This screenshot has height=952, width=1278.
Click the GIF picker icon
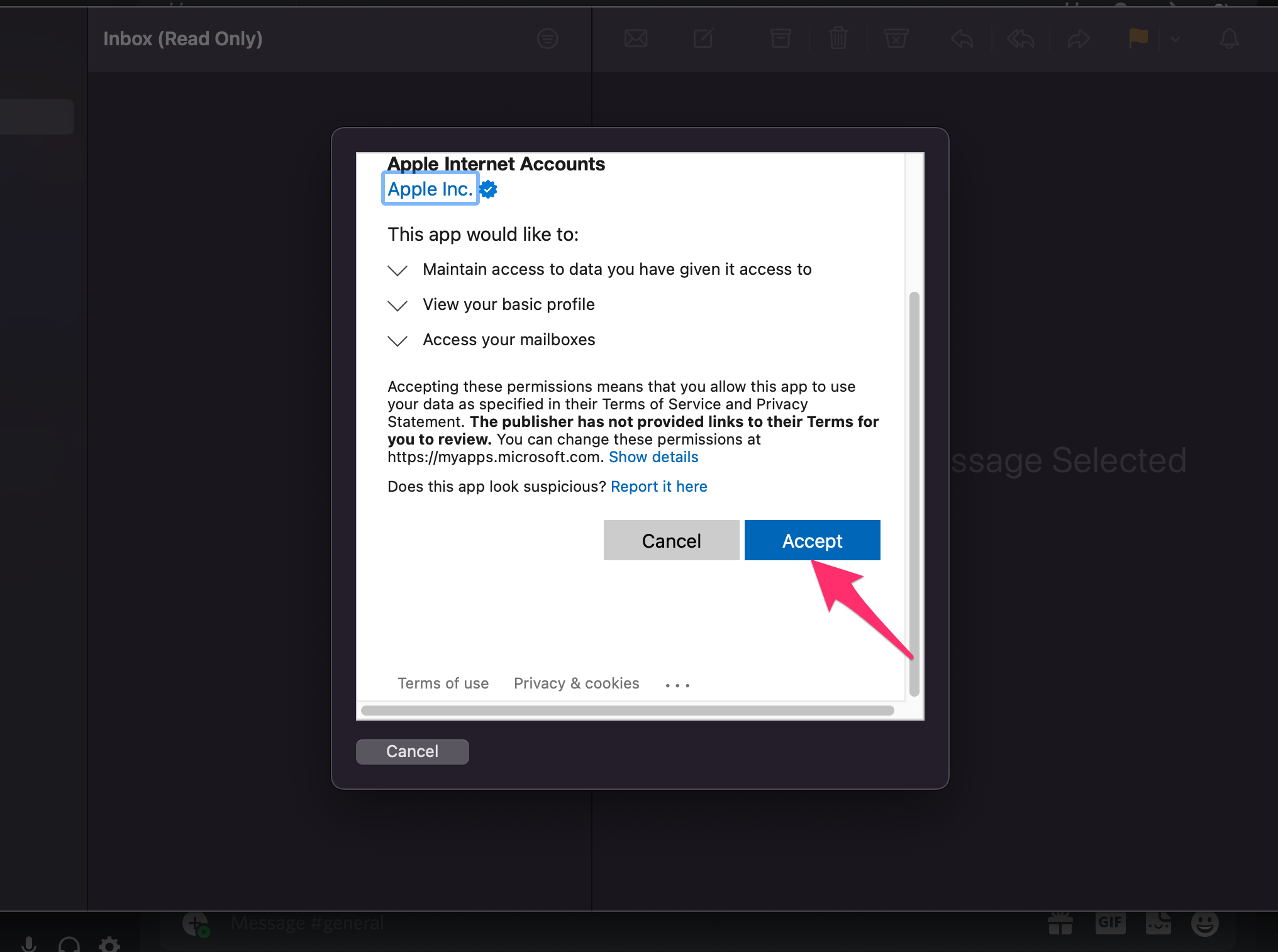[1110, 922]
